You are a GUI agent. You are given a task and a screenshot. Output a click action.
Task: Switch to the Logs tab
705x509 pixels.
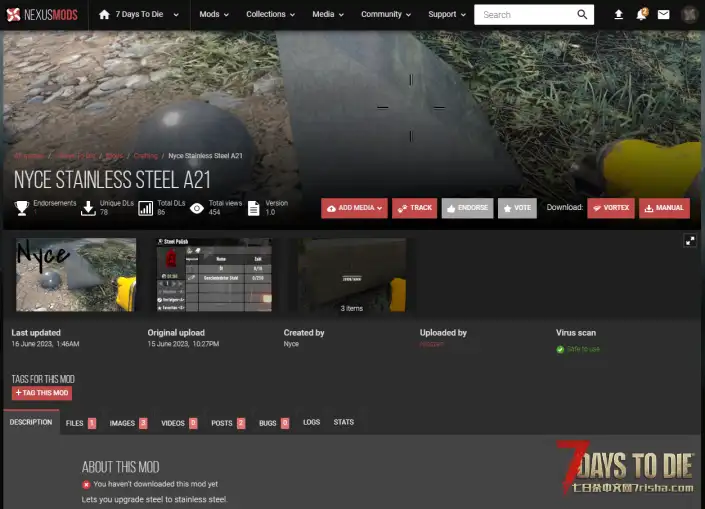click(x=312, y=422)
